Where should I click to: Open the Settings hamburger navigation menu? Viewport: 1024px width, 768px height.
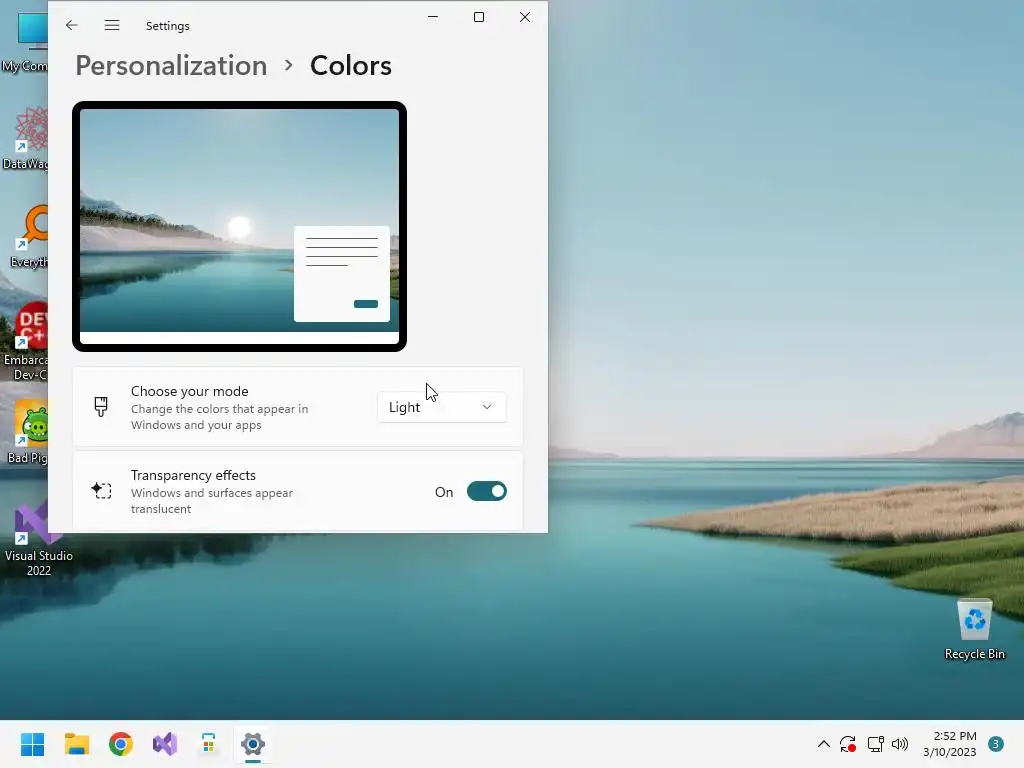pyautogui.click(x=112, y=25)
